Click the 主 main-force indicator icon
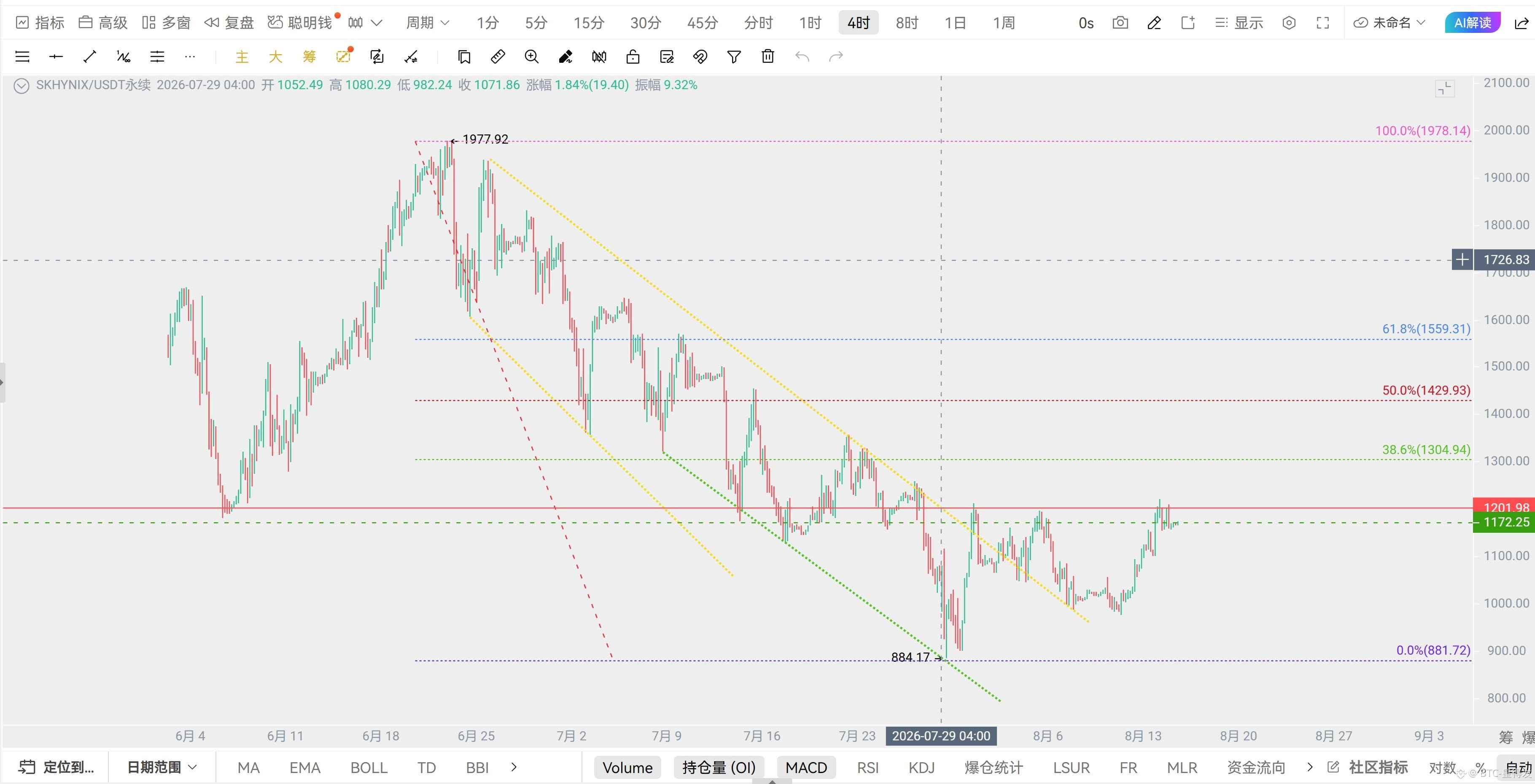Image resolution: width=1535 pixels, height=784 pixels. [241, 56]
